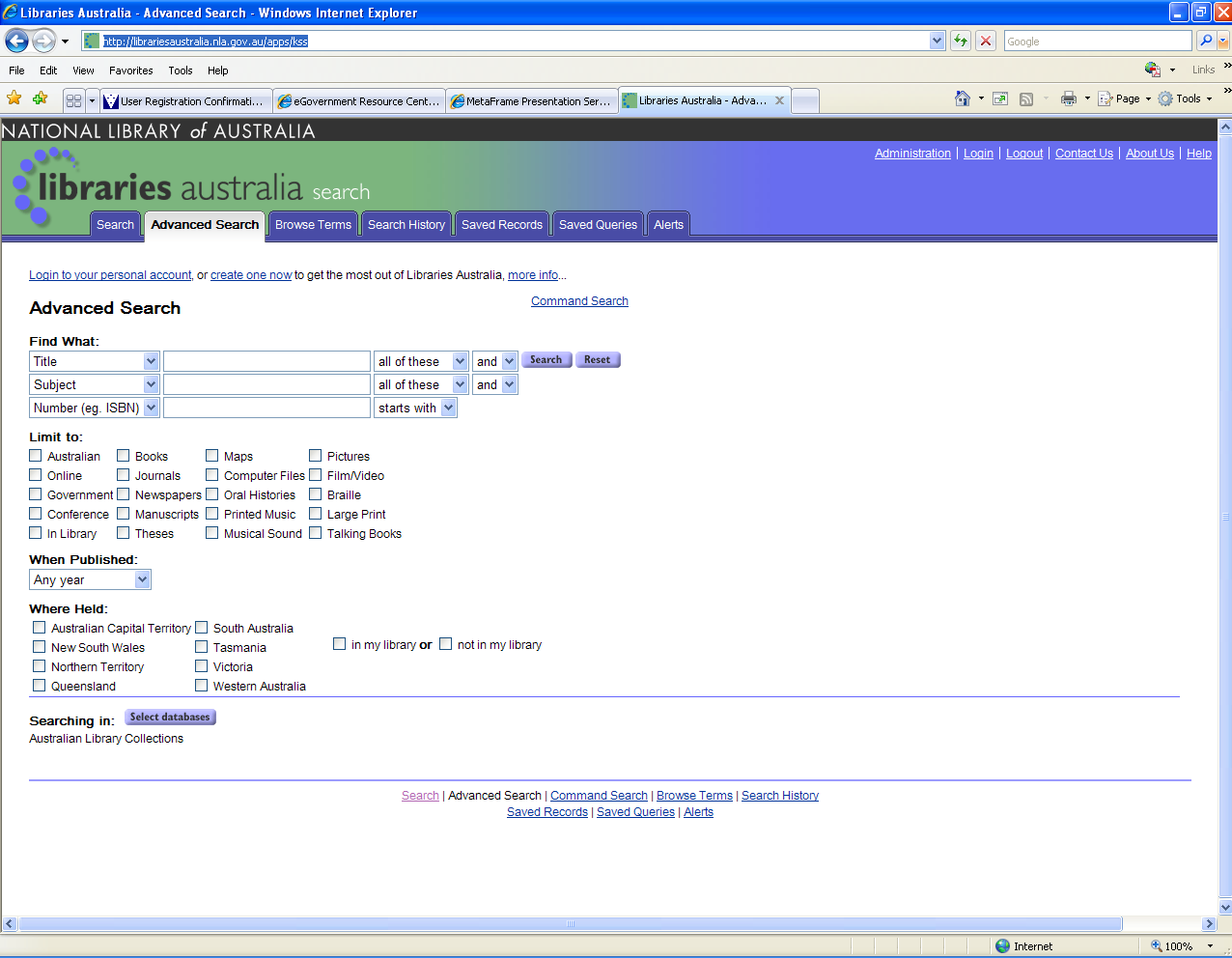Enable the Newspapers limit checkbox

tap(124, 494)
